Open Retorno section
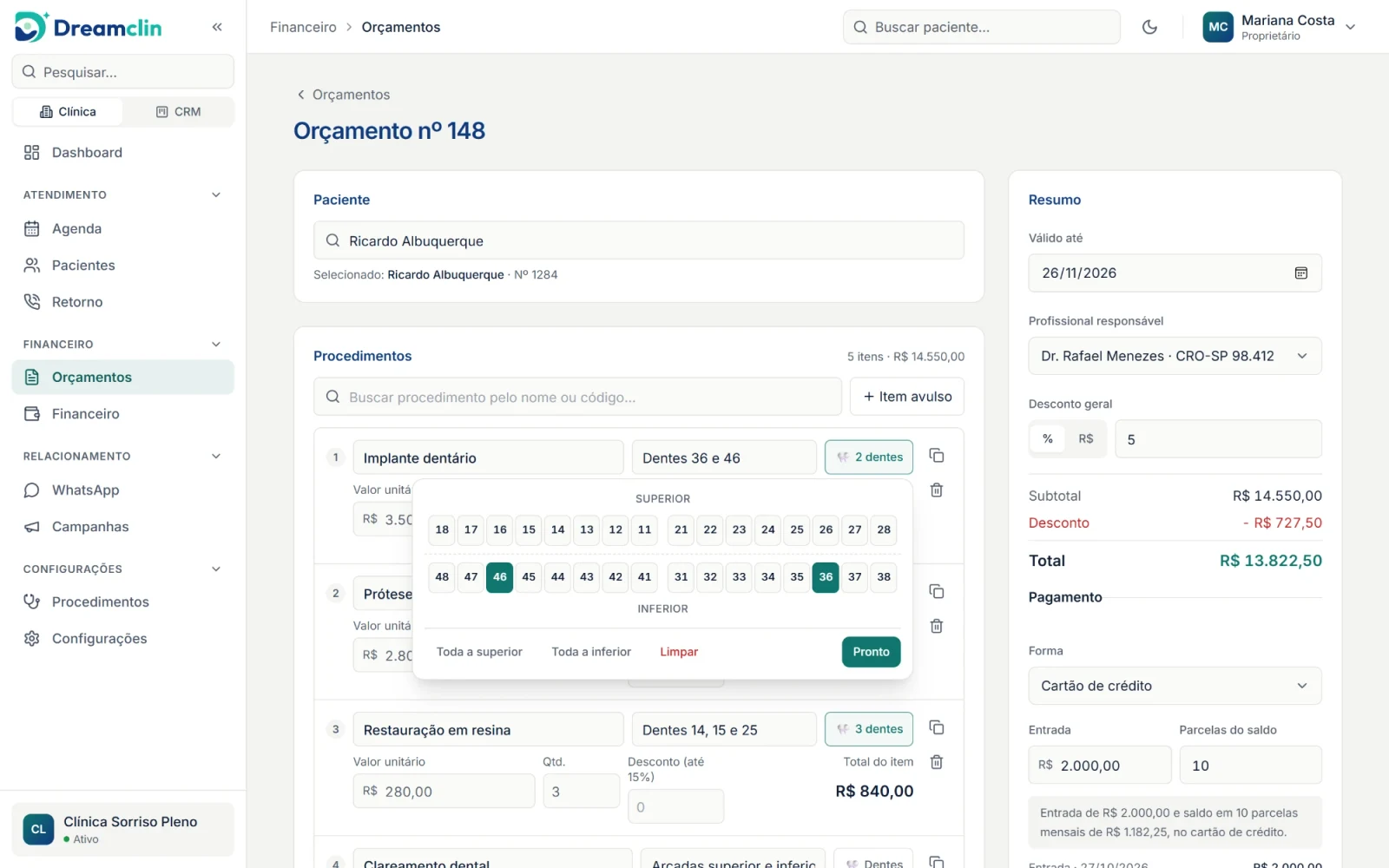Image resolution: width=1389 pixels, height=868 pixels. (123, 302)
